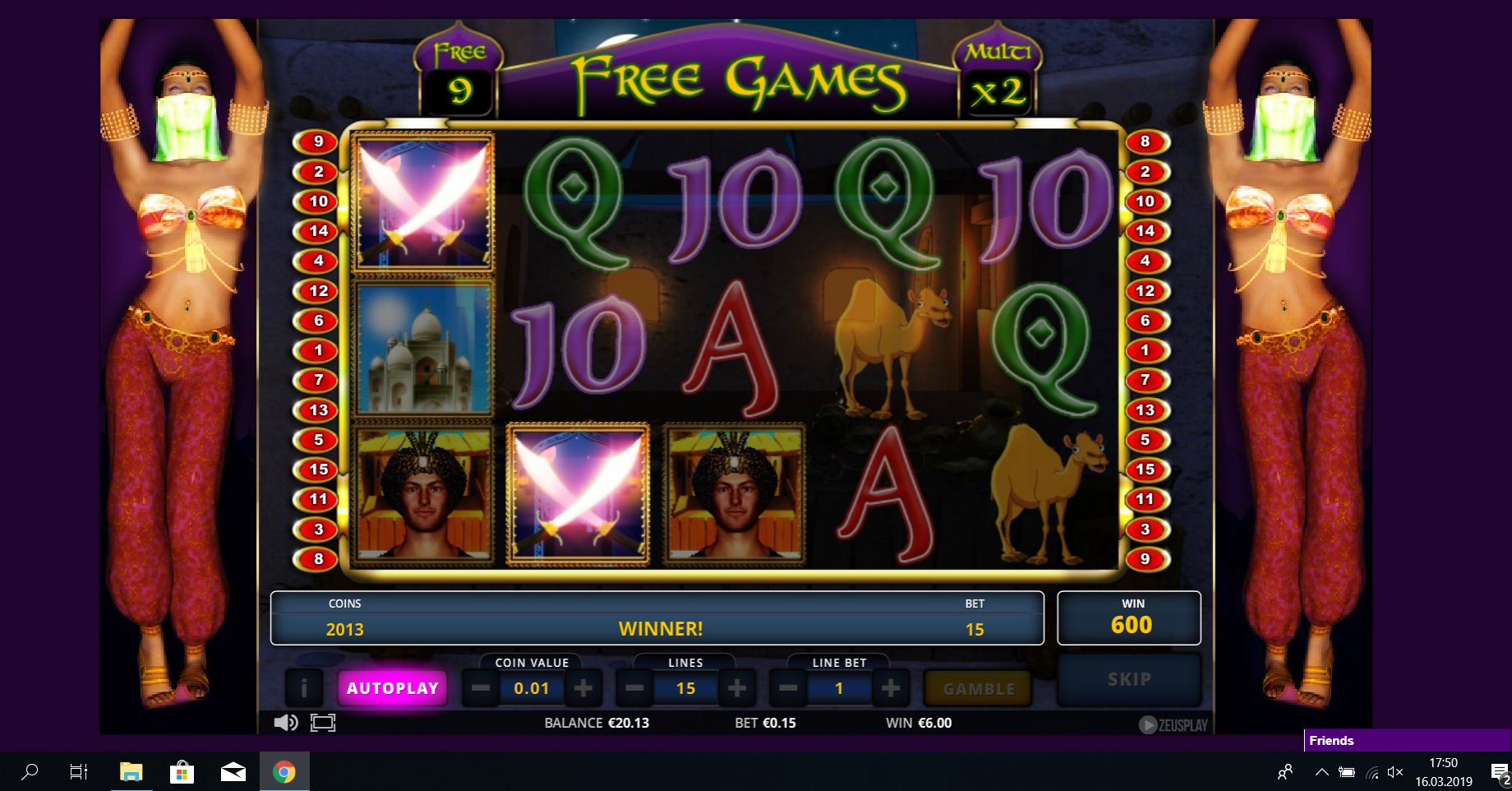The width and height of the screenshot is (1512, 791).
Task: Lower line bet with minus button
Action: pos(787,688)
